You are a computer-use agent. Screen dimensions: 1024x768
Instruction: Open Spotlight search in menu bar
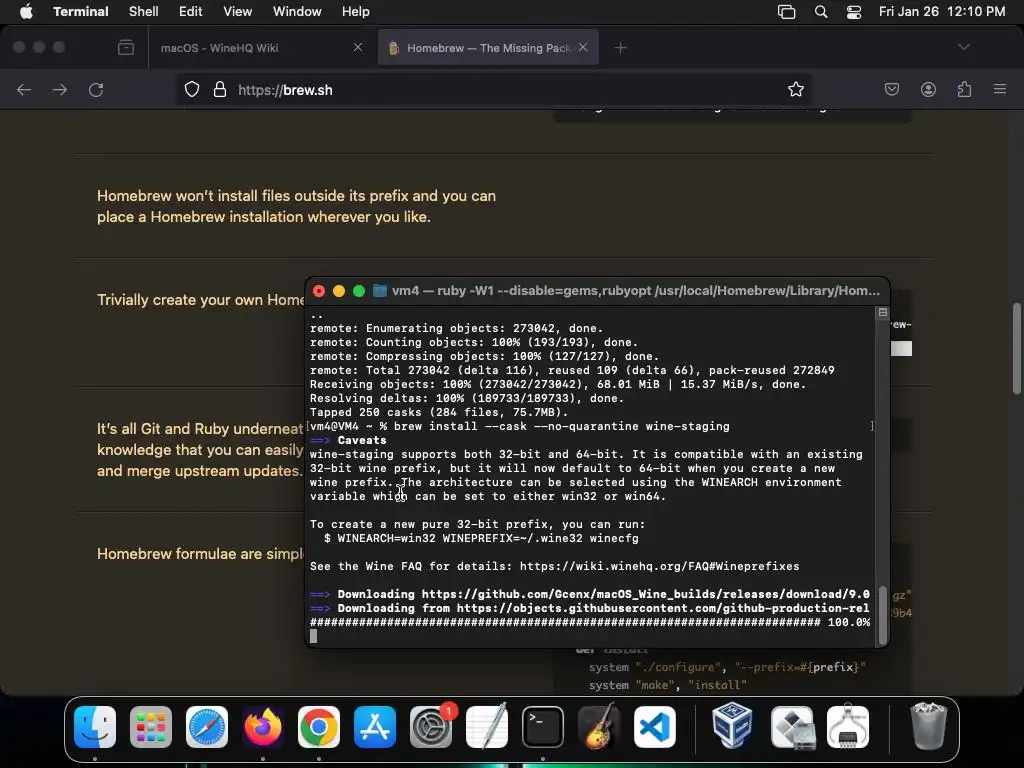click(821, 12)
